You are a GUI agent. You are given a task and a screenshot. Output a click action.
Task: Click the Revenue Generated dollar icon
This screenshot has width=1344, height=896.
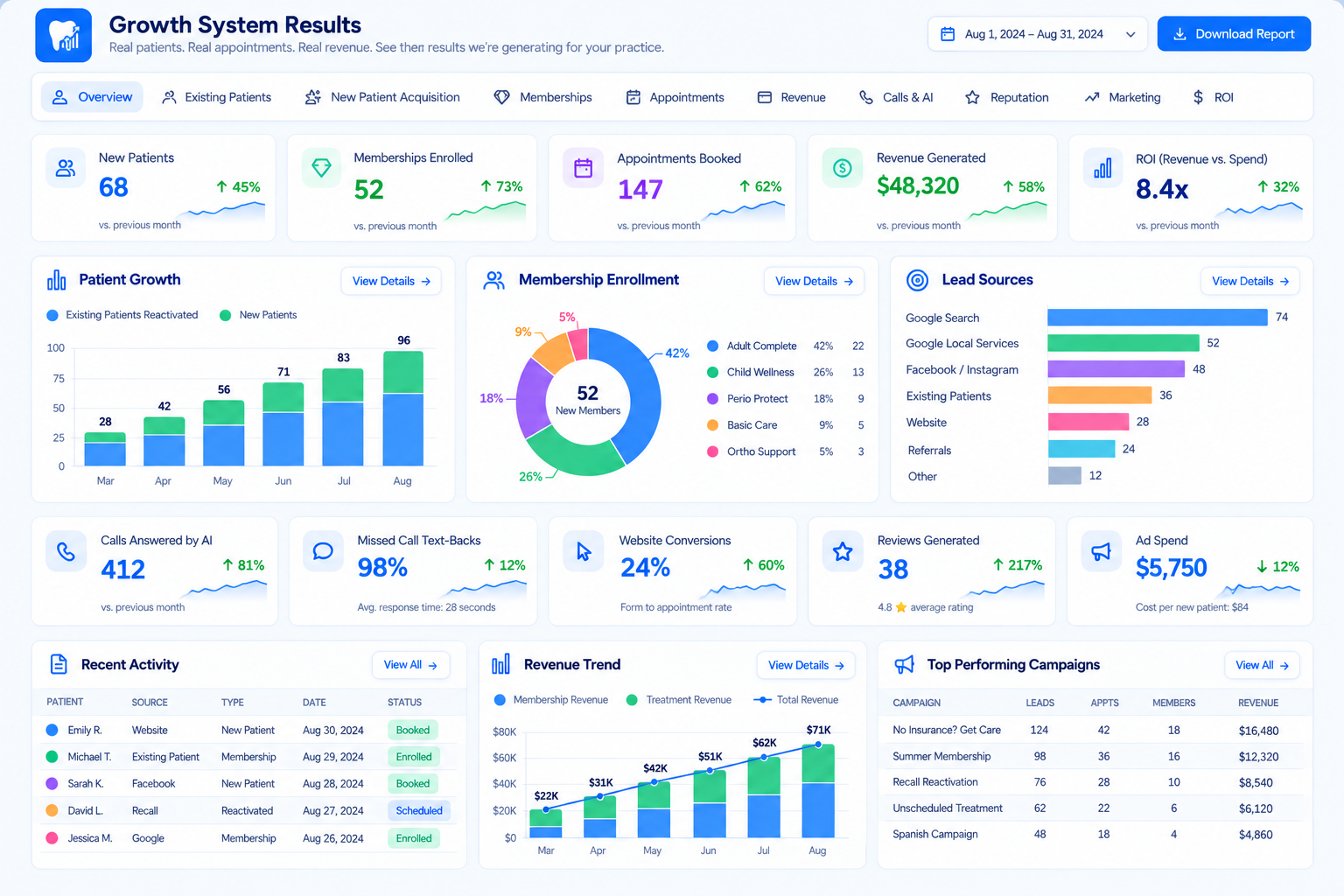(842, 168)
